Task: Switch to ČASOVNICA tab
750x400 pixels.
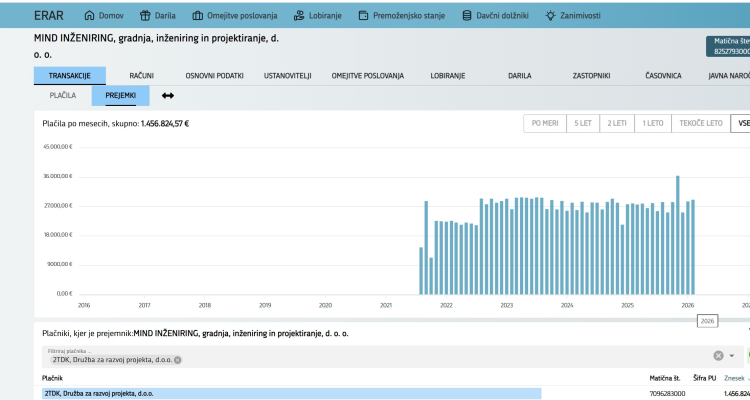Action: point(663,76)
